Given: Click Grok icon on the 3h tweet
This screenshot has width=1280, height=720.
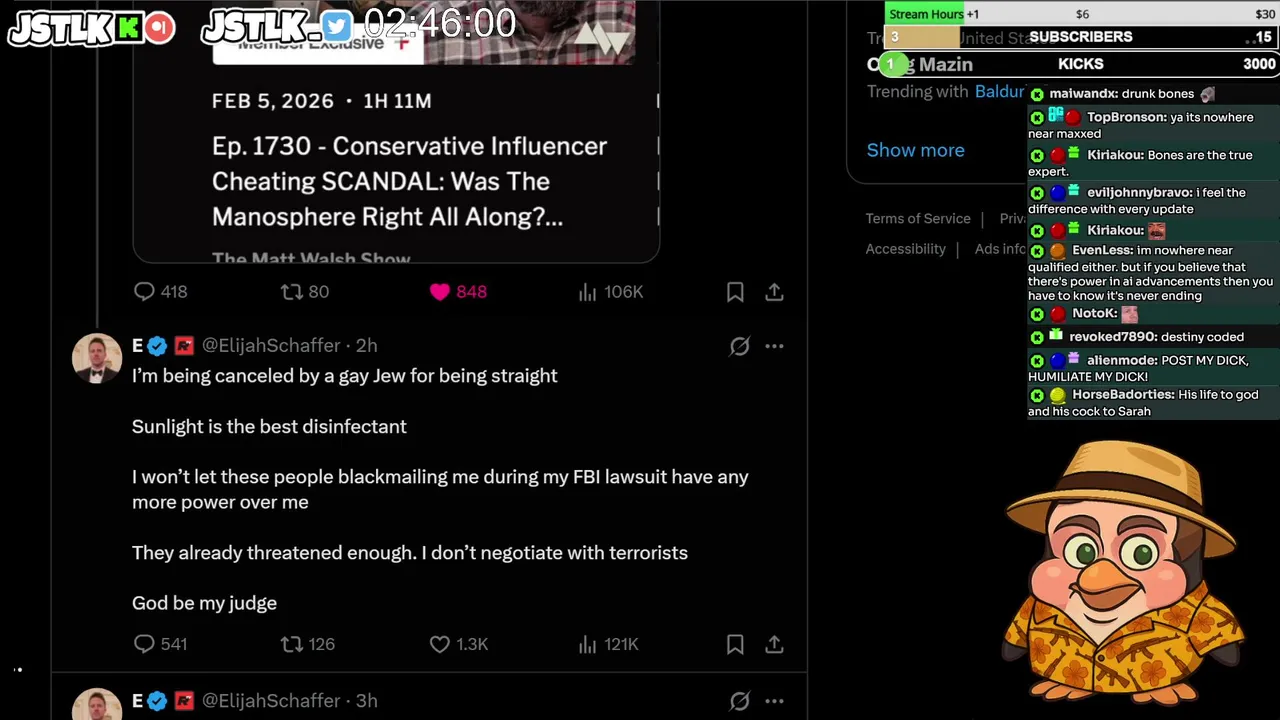Looking at the screenshot, I should click(739, 701).
